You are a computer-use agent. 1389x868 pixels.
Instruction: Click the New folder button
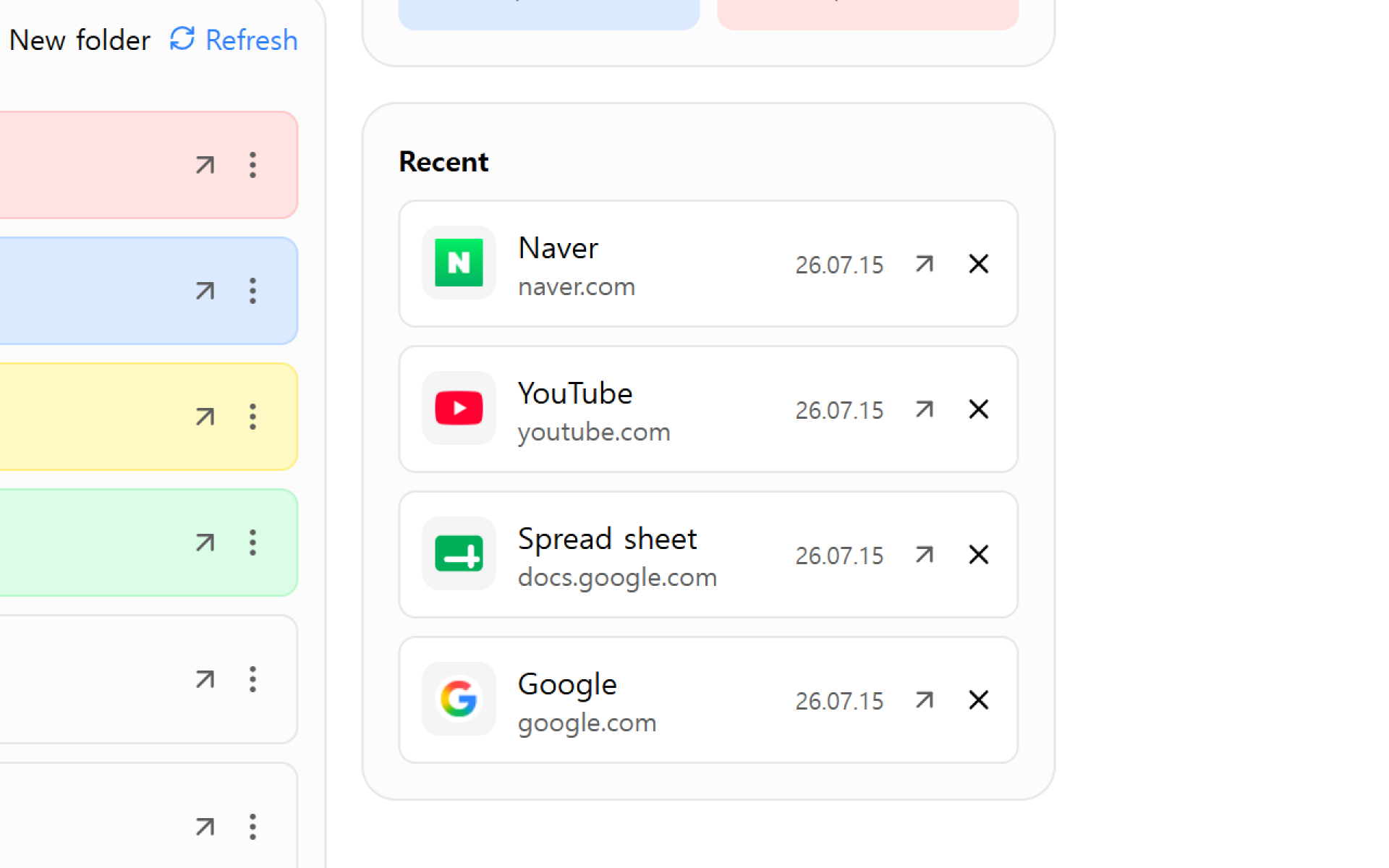[80, 40]
